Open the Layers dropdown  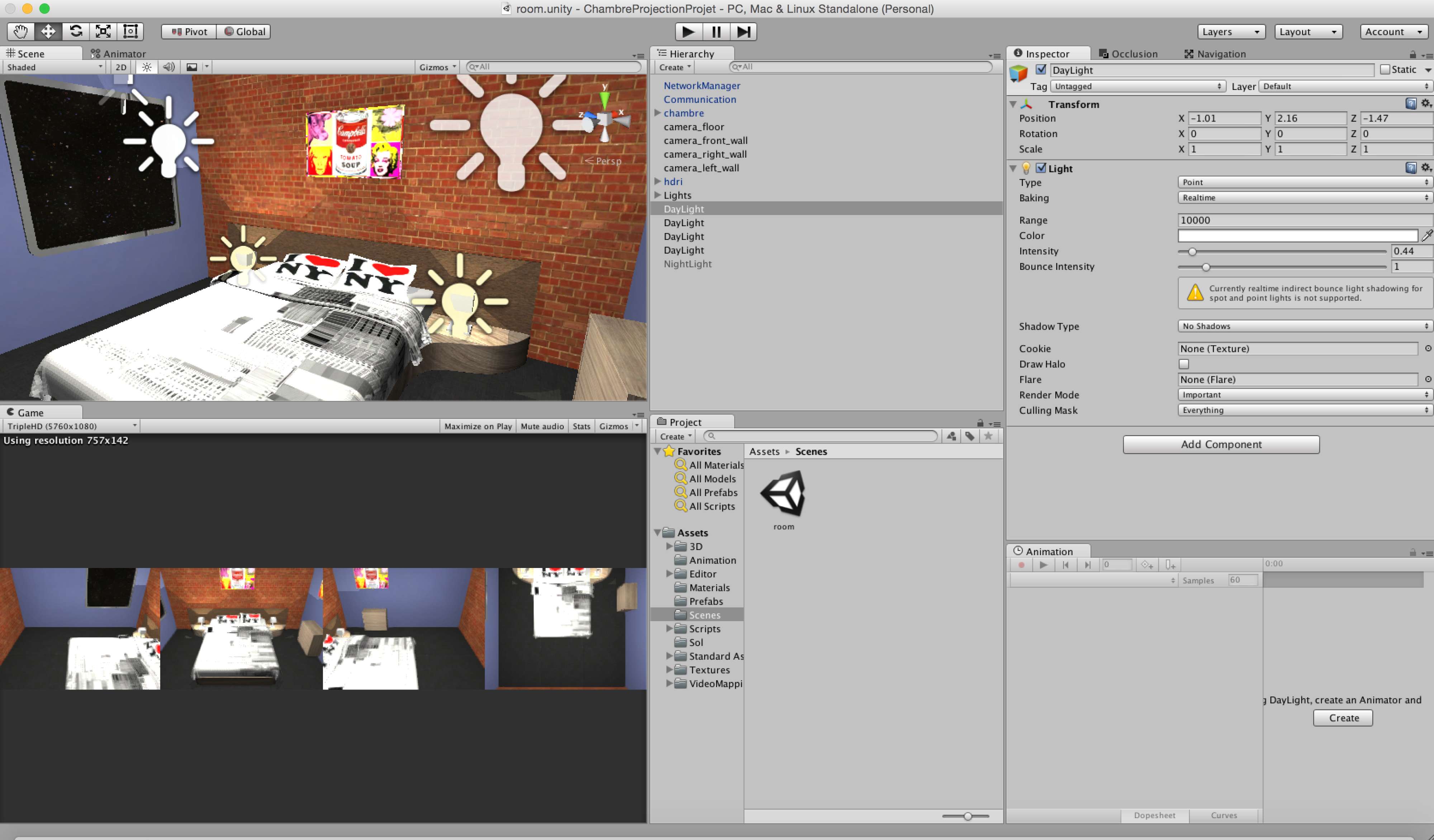tap(1230, 32)
